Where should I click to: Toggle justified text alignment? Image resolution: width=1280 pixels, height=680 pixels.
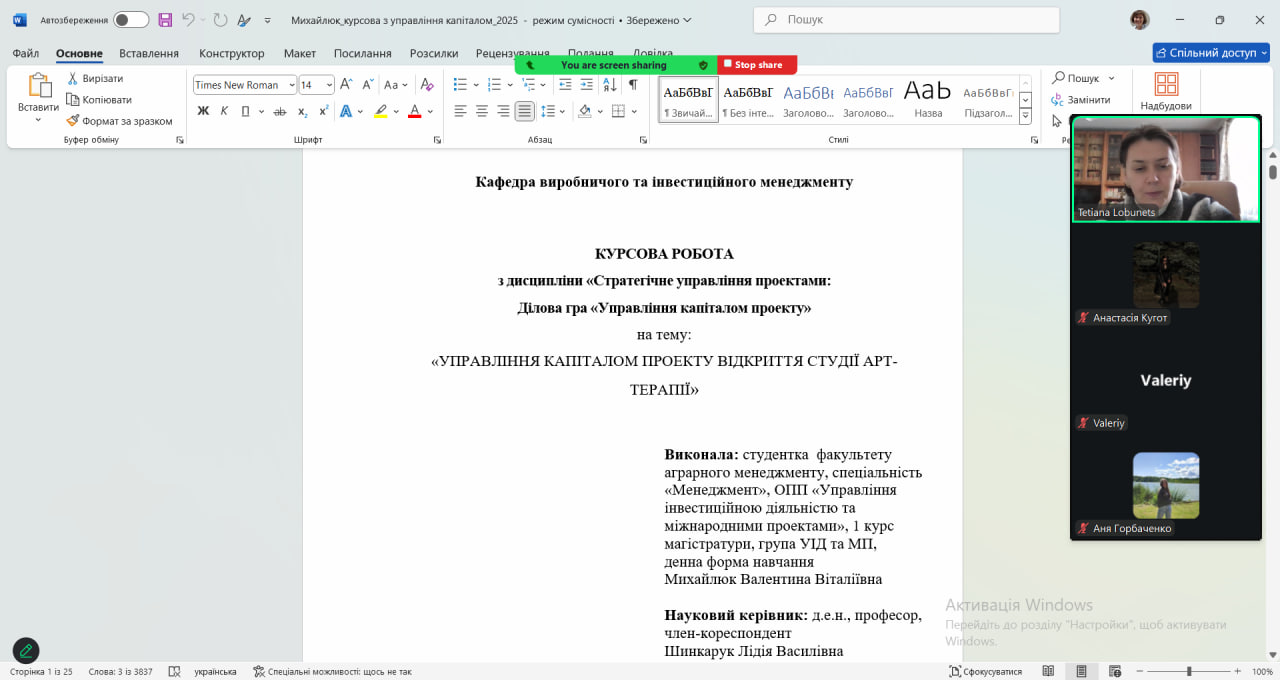(x=525, y=111)
